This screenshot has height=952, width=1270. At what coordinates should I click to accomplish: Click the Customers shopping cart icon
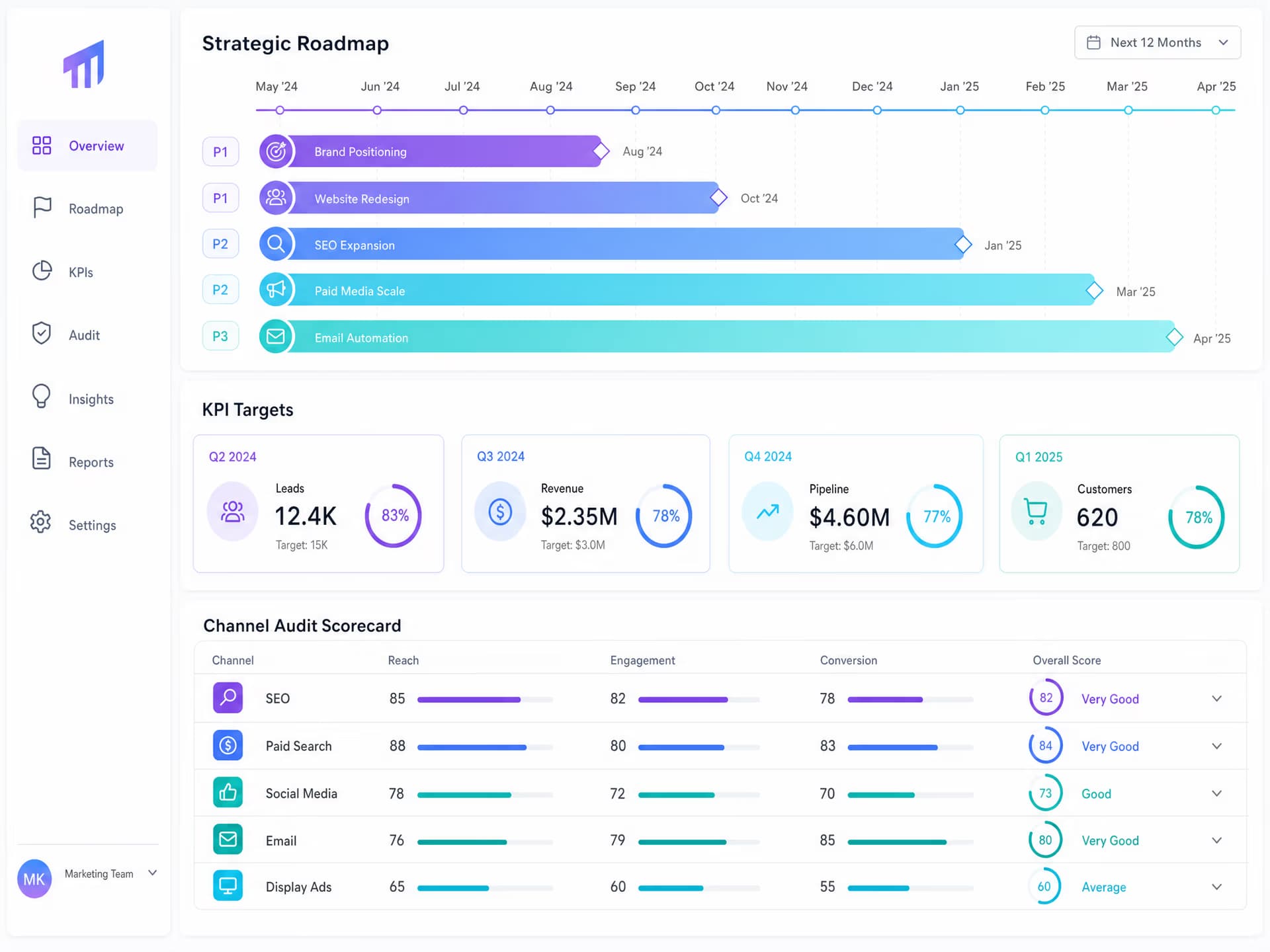coord(1036,512)
